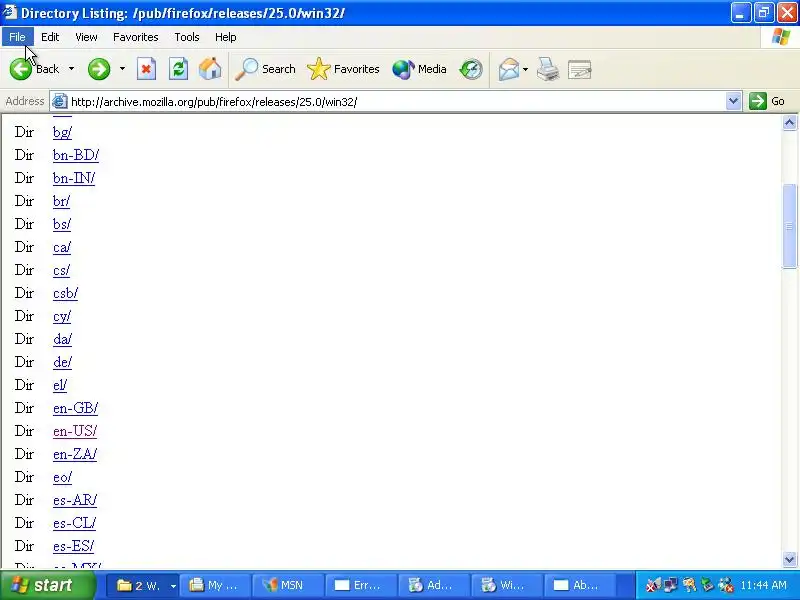Open the Edit menu

coord(50,37)
